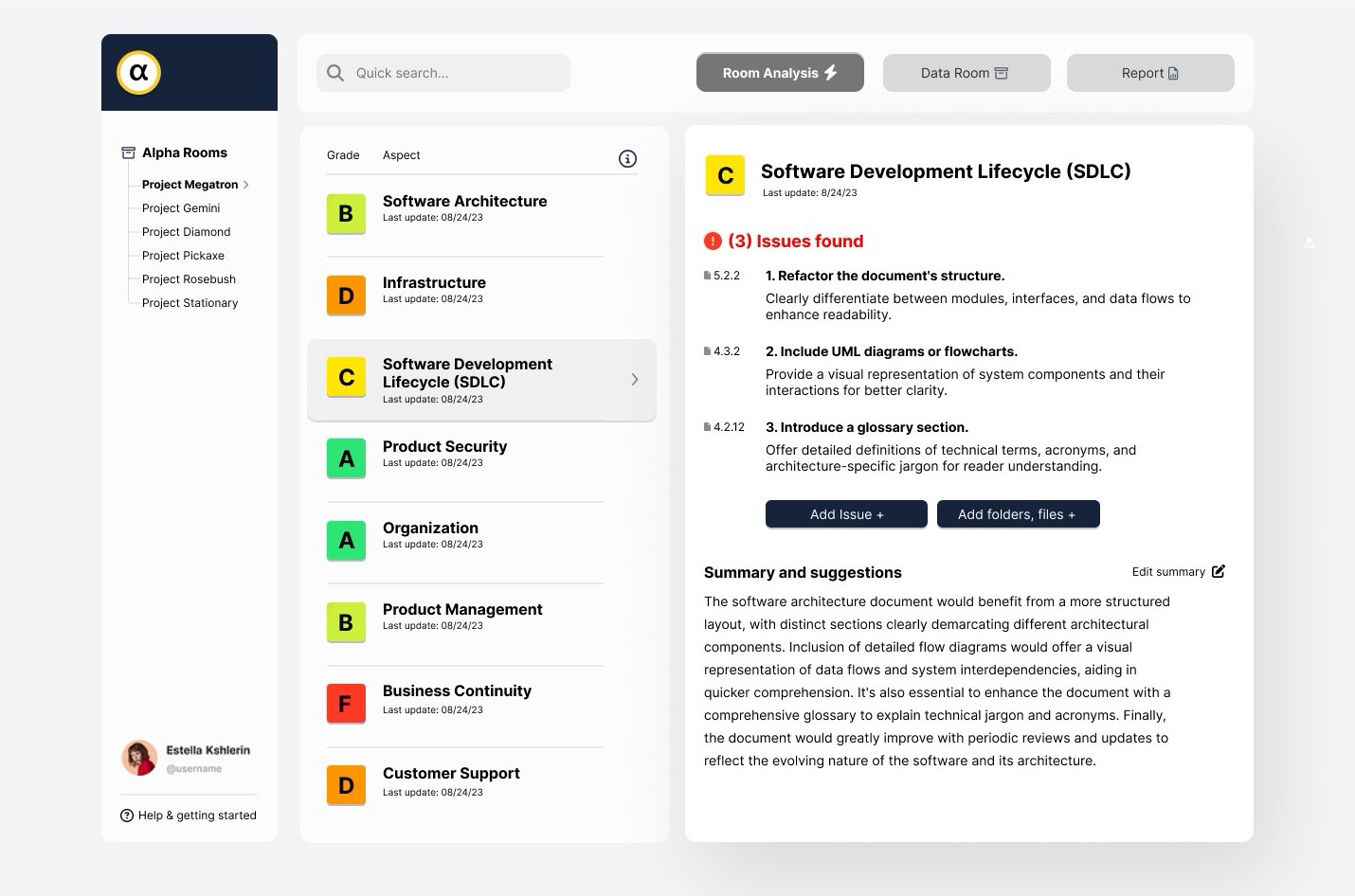
Task: Click the document icon beside 4.3.2
Action: [x=707, y=351]
